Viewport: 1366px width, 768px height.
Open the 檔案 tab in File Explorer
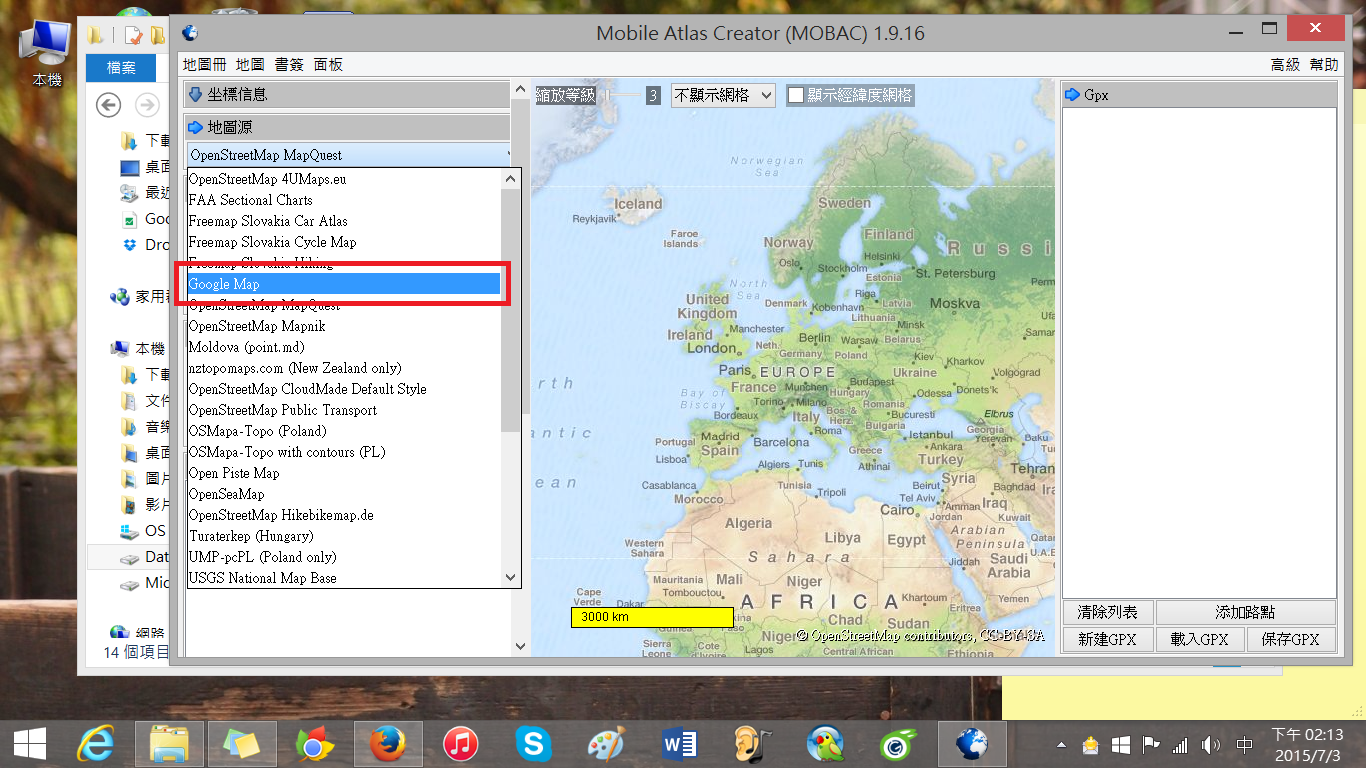(121, 68)
